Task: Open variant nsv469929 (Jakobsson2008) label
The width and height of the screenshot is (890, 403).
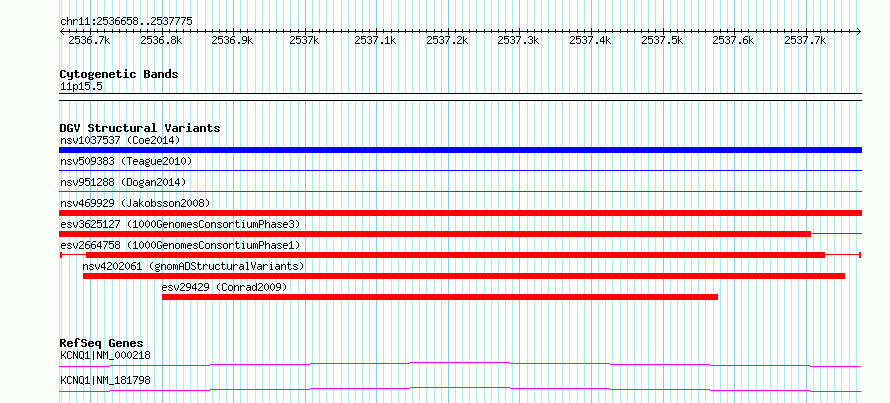Action: [x=135, y=203]
